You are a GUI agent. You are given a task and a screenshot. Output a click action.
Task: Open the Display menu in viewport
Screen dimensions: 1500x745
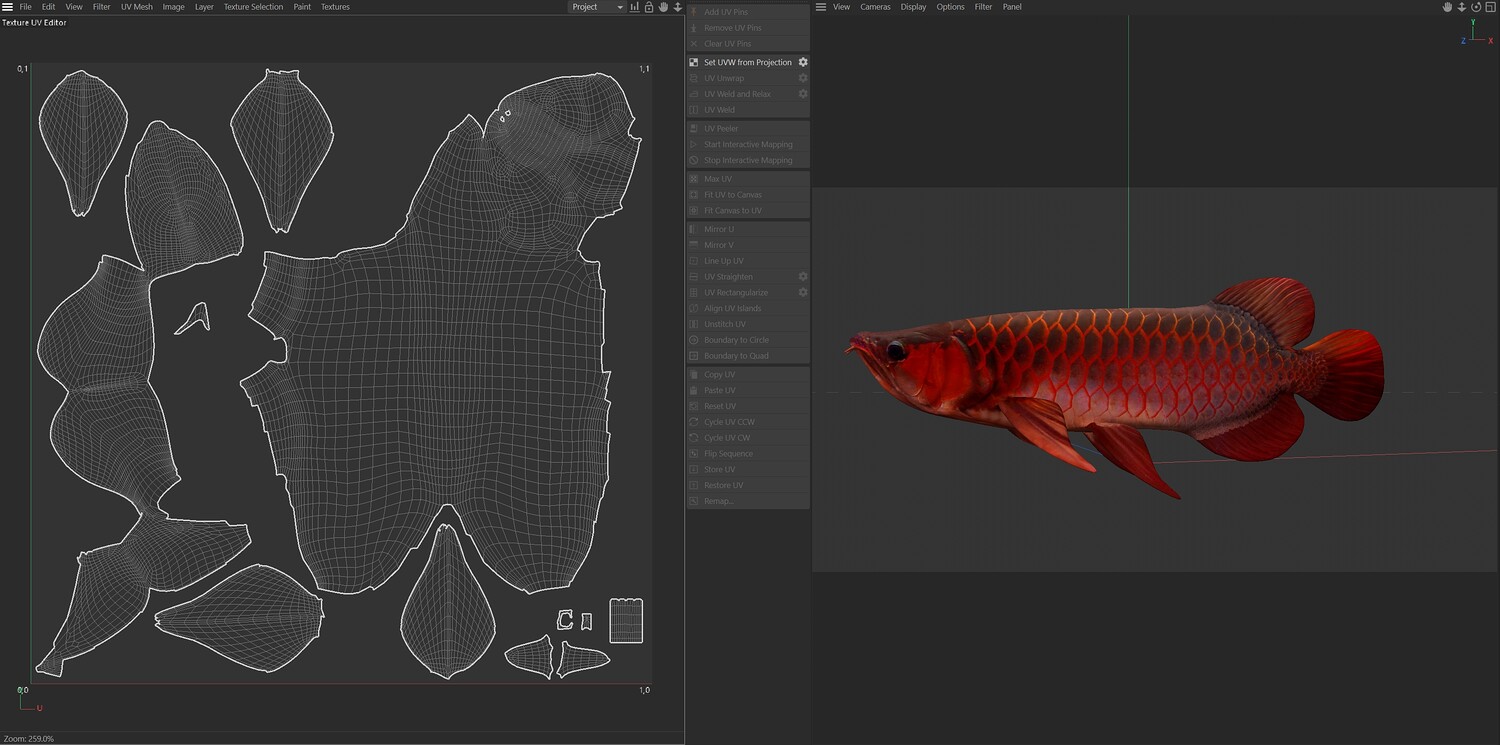[x=913, y=7]
